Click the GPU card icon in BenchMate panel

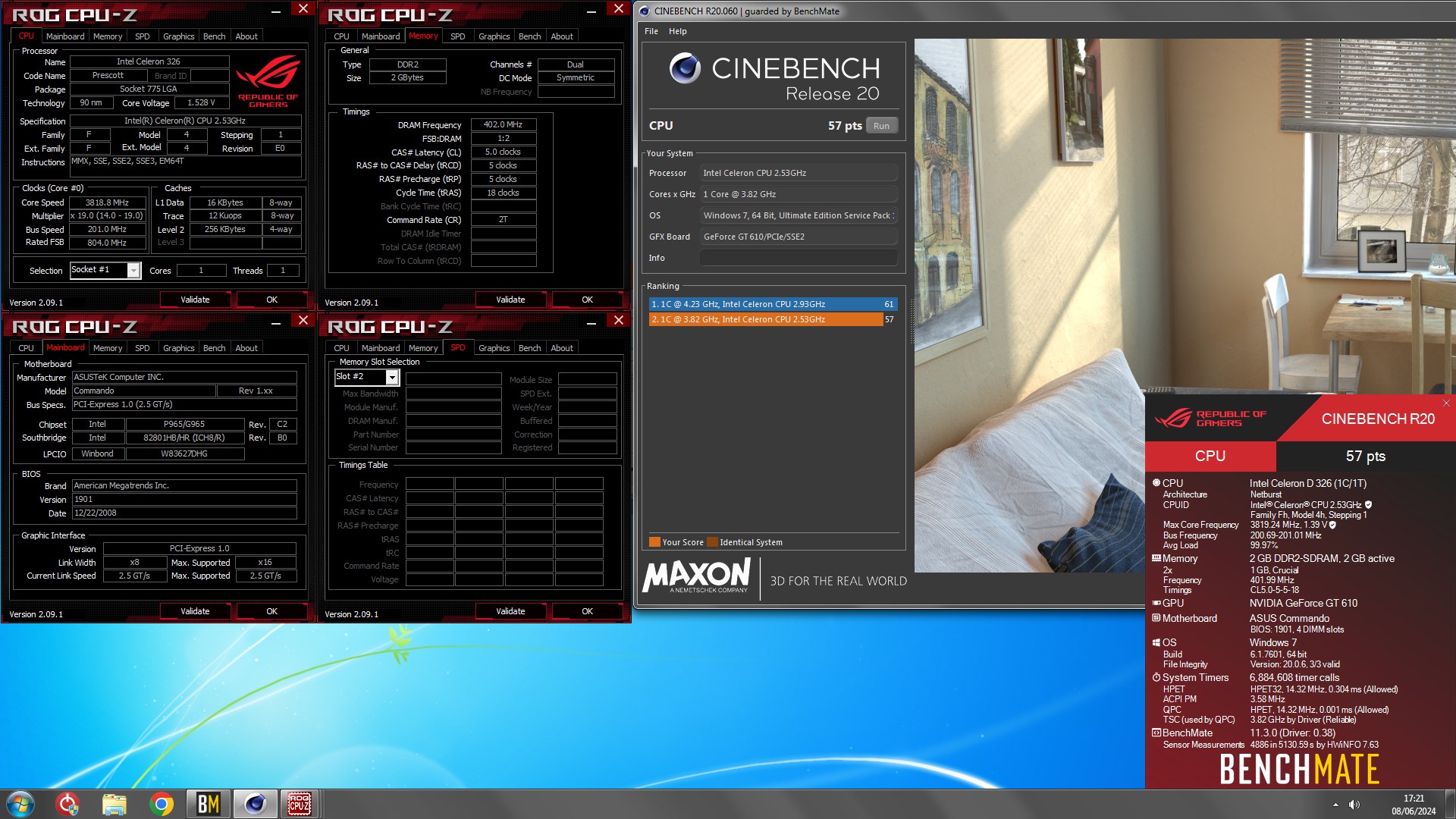tap(1156, 603)
